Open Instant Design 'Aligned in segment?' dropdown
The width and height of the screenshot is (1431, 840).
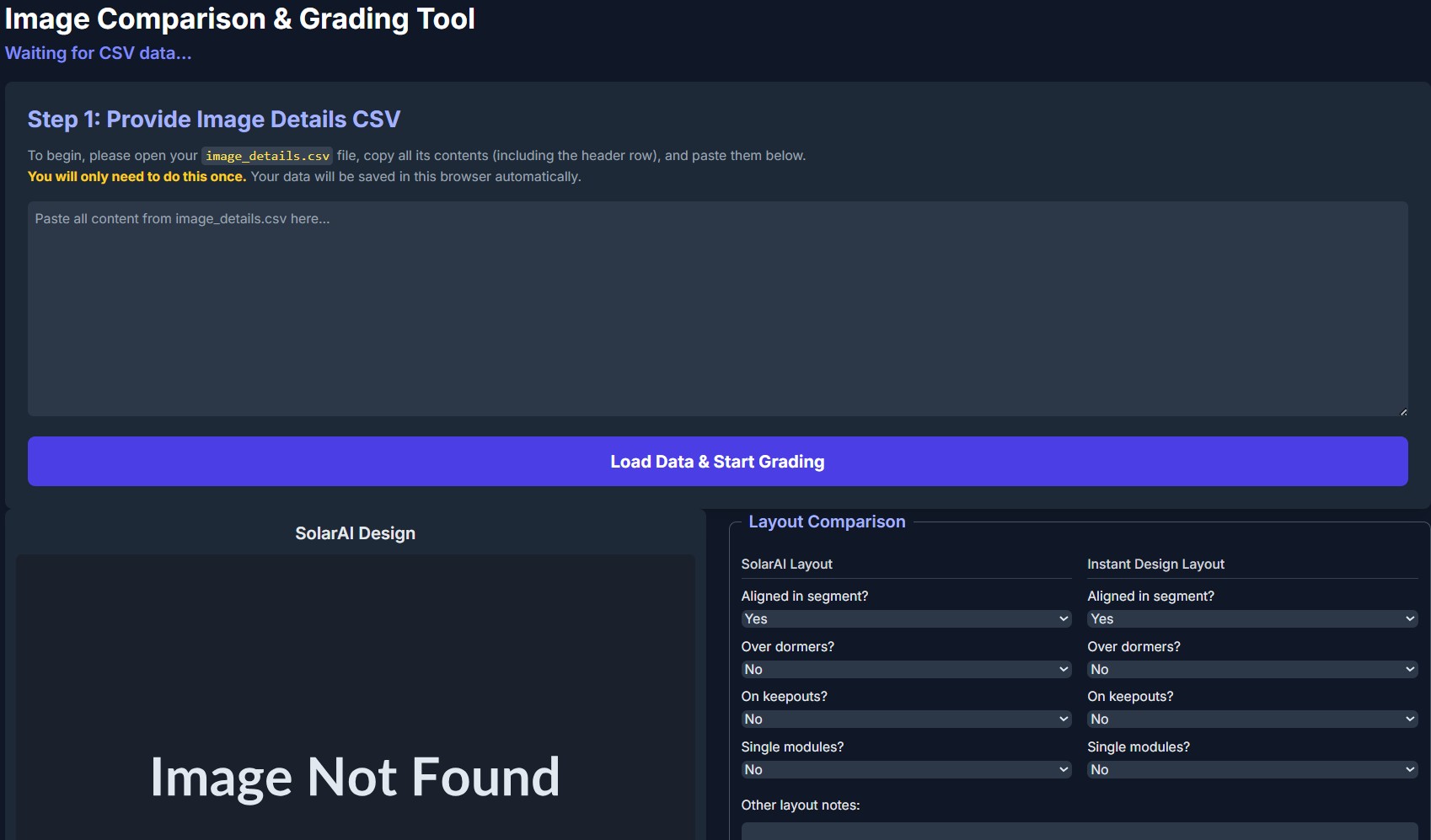pos(1251,619)
